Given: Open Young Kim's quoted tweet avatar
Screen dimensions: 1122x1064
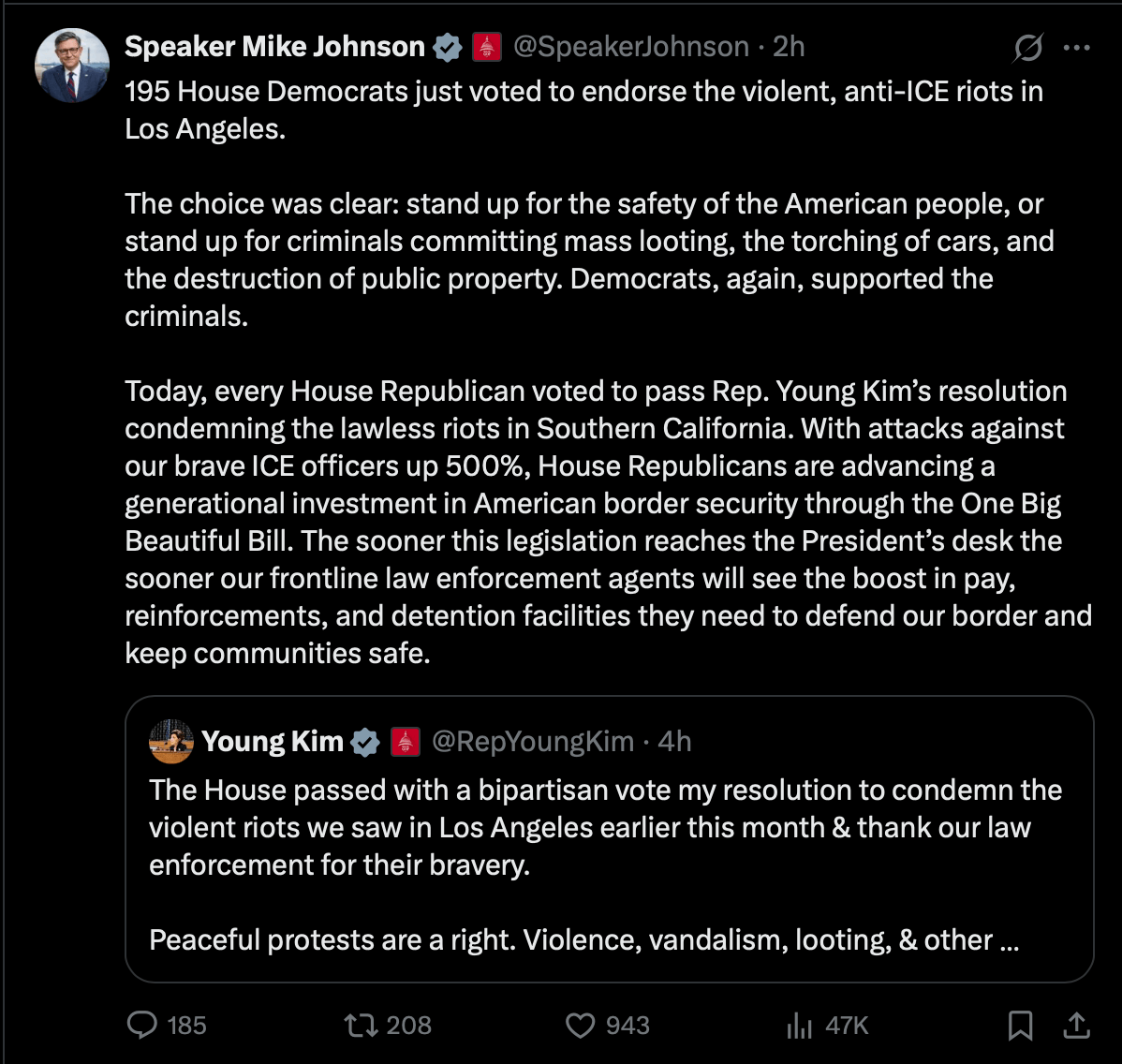Looking at the screenshot, I should coord(171,741).
